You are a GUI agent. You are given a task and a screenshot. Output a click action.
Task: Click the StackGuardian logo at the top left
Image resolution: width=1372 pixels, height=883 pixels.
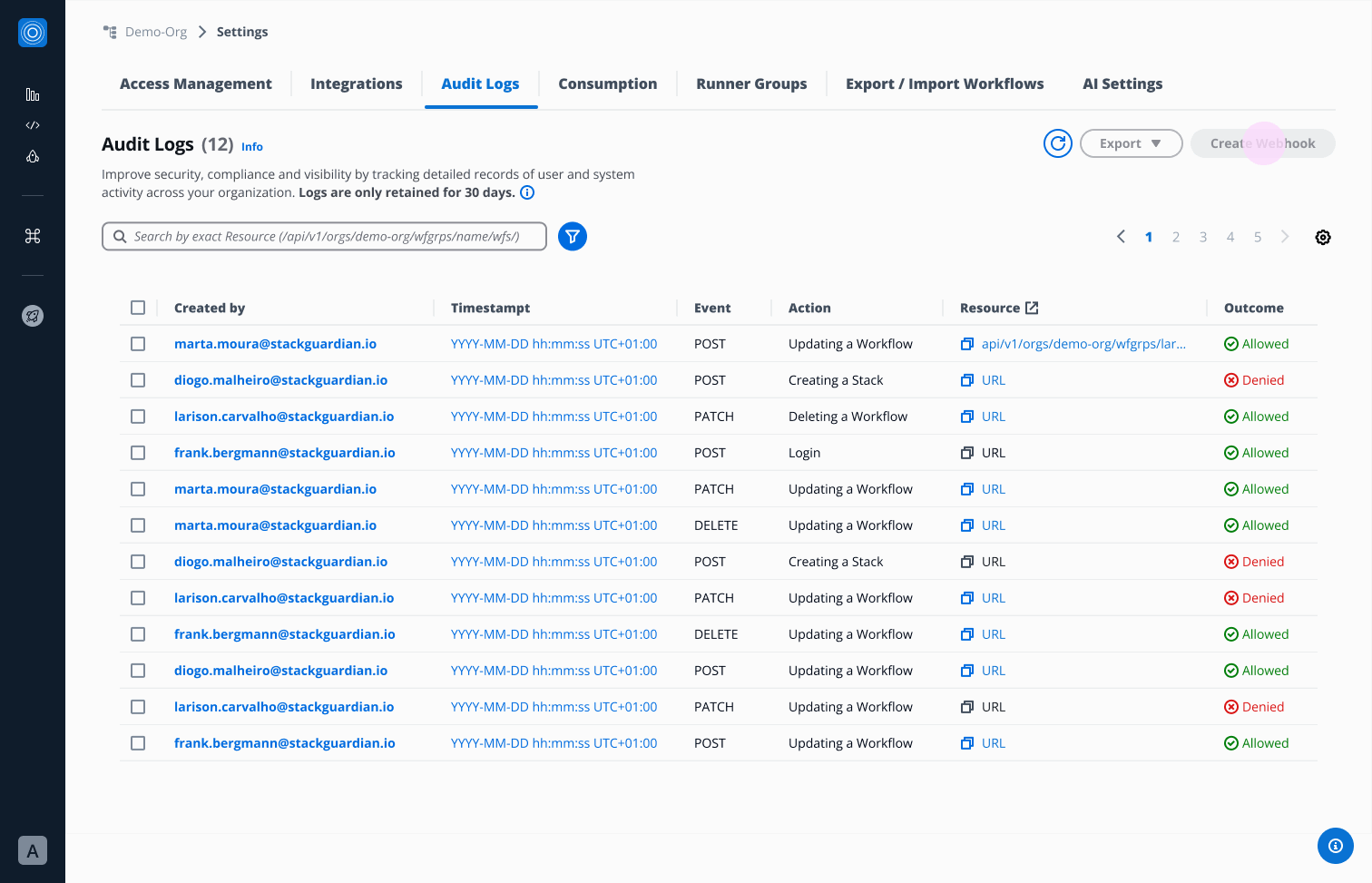33,33
